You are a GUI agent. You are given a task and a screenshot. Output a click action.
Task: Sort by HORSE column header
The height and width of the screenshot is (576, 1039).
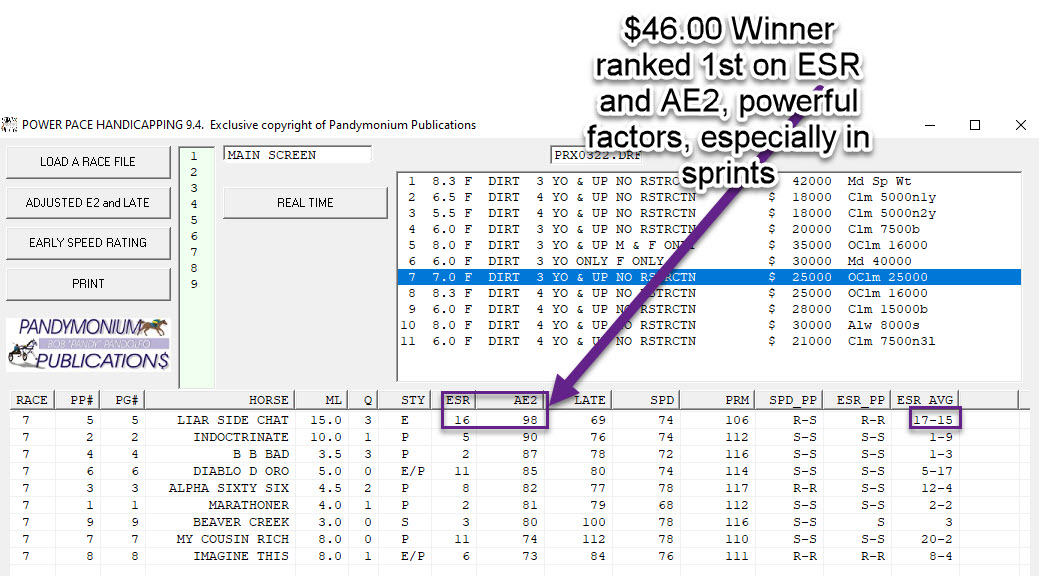[x=219, y=400]
